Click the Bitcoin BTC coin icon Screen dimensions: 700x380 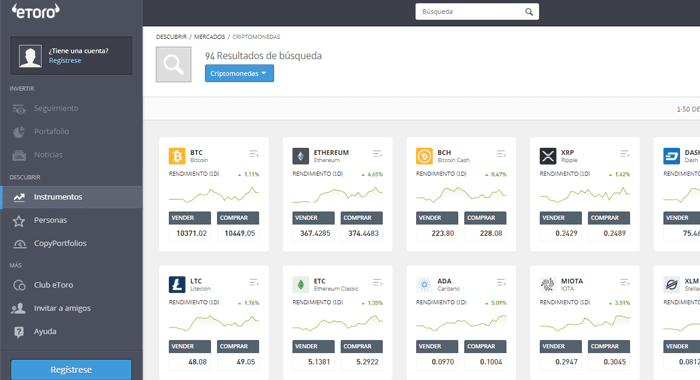coord(177,156)
